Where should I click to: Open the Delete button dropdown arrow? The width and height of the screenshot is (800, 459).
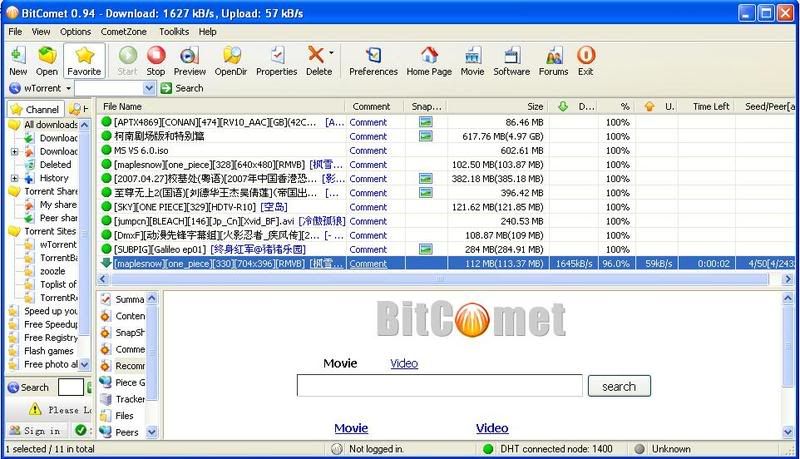point(331,53)
